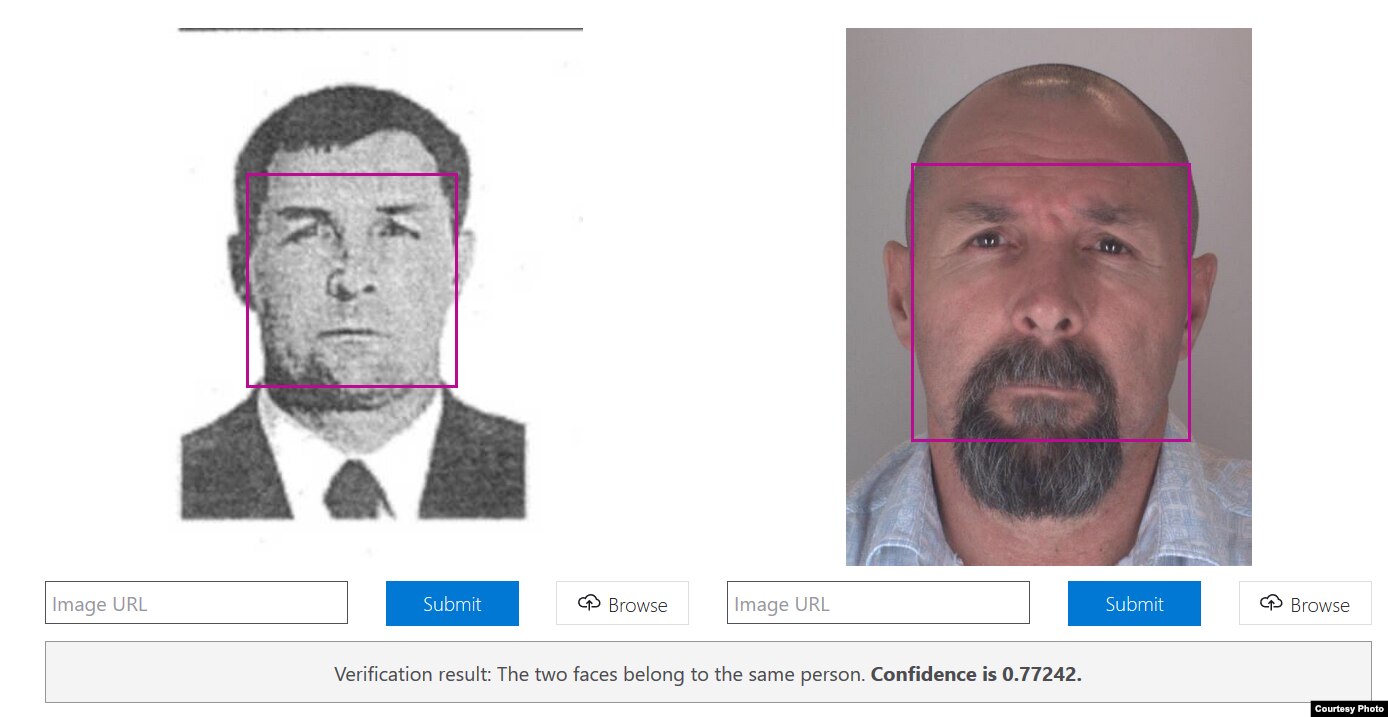1388x717 pixels.
Task: Focus the right Image URL text box
Action: point(878,603)
